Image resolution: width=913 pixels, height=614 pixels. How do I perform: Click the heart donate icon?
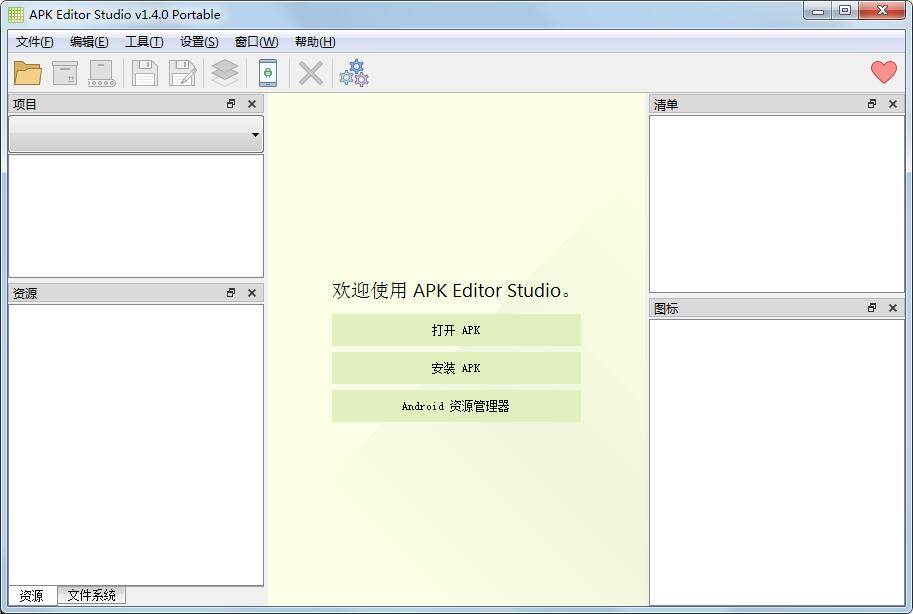(x=883, y=72)
